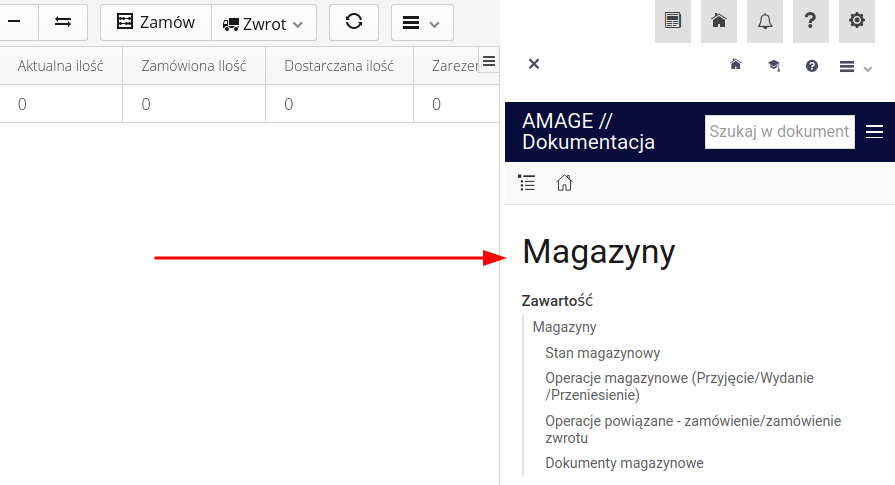Open the Stan magazynowy link
Image resolution: width=895 pixels, height=485 pixels.
click(x=602, y=353)
